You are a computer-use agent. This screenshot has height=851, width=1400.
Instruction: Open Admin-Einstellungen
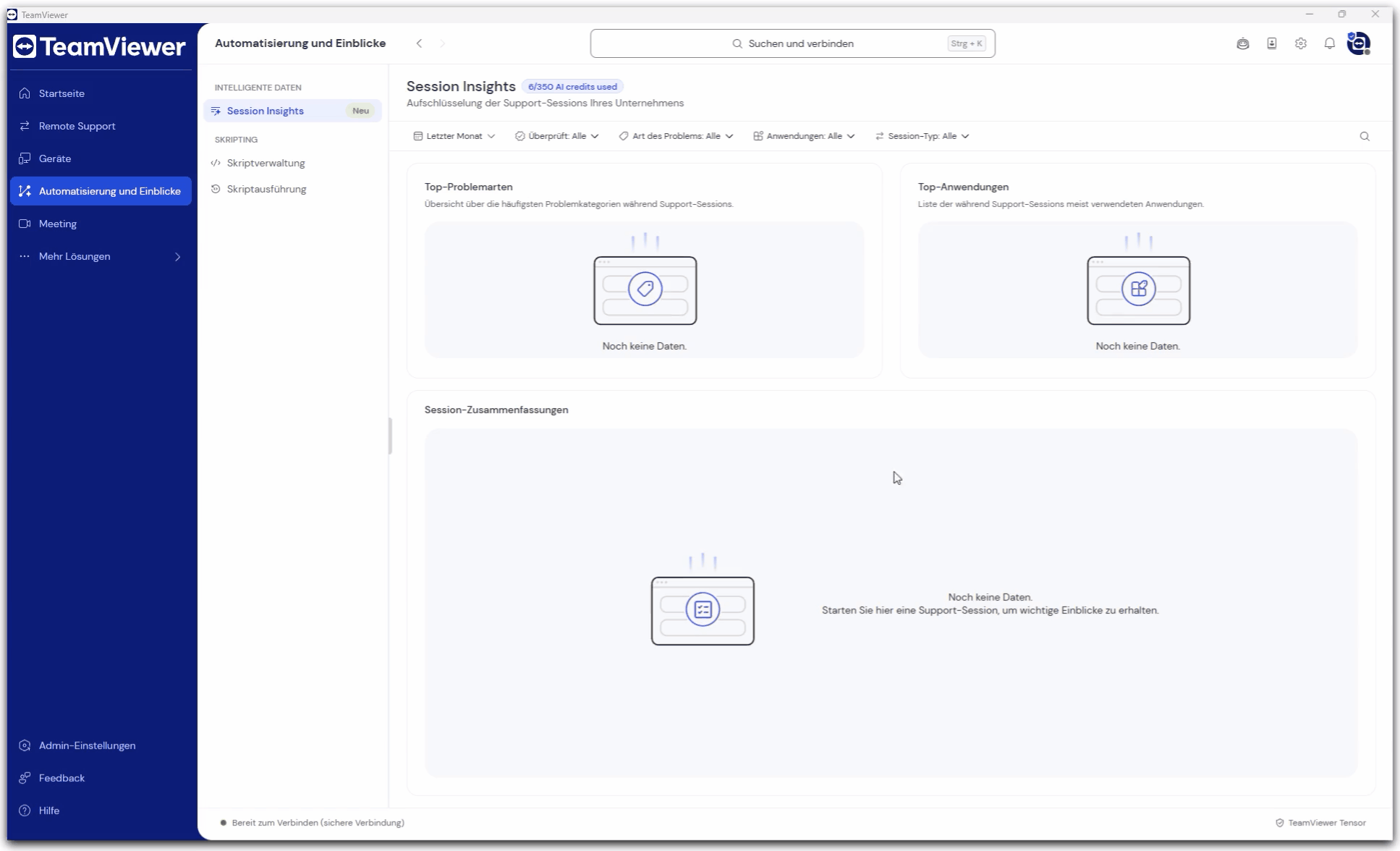[101, 745]
